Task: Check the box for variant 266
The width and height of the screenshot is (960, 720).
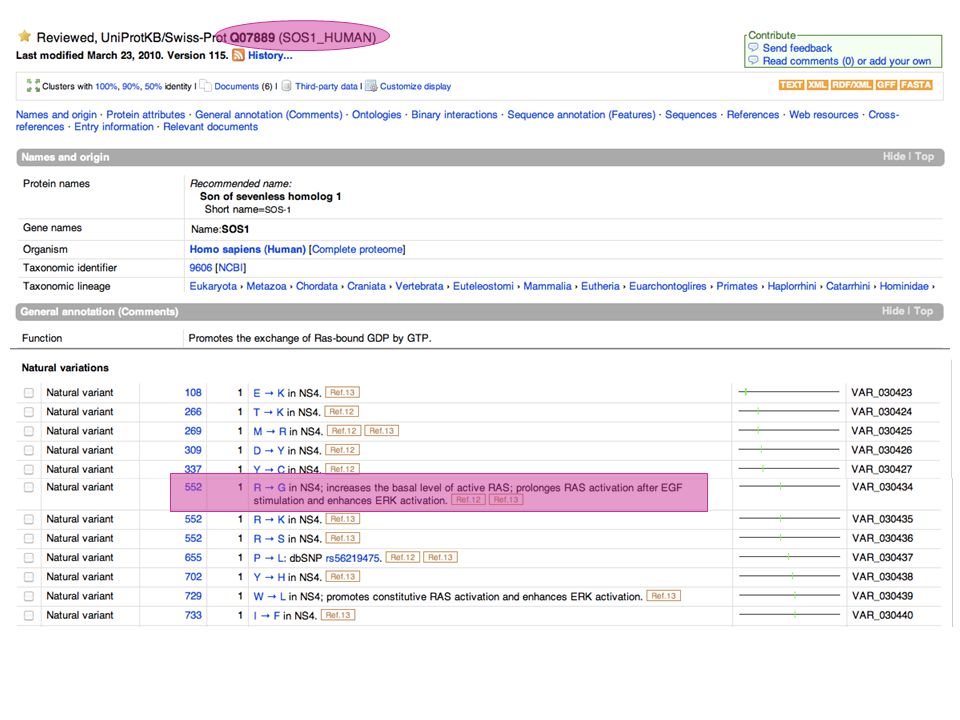Action: tap(29, 412)
